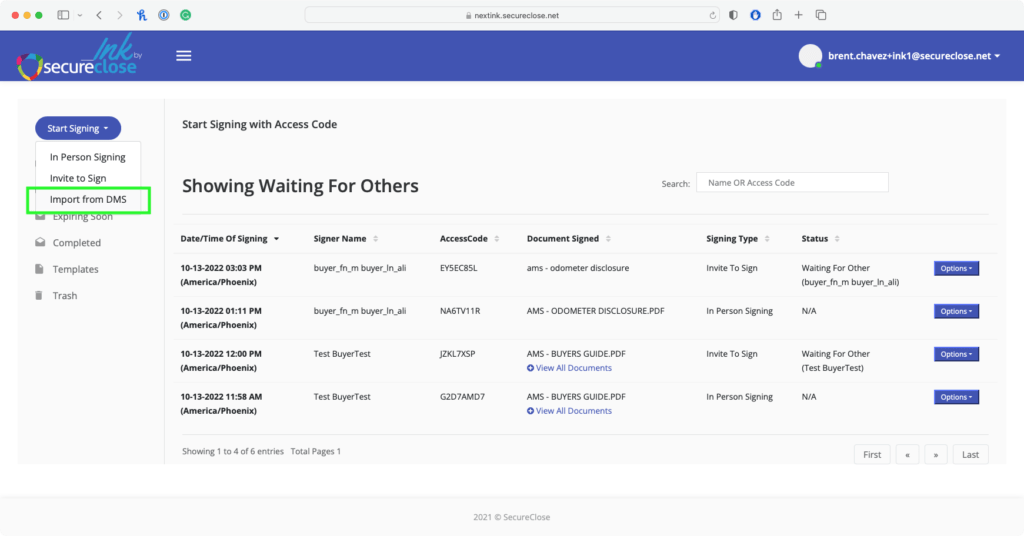Open Safari's share icon
The image size is (1024, 536).
(x=776, y=15)
